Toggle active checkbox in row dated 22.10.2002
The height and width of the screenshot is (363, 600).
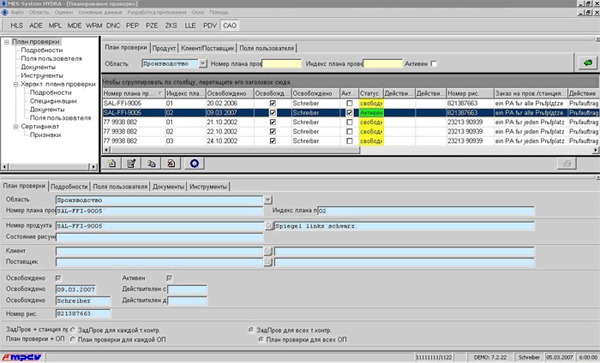[x=349, y=131]
